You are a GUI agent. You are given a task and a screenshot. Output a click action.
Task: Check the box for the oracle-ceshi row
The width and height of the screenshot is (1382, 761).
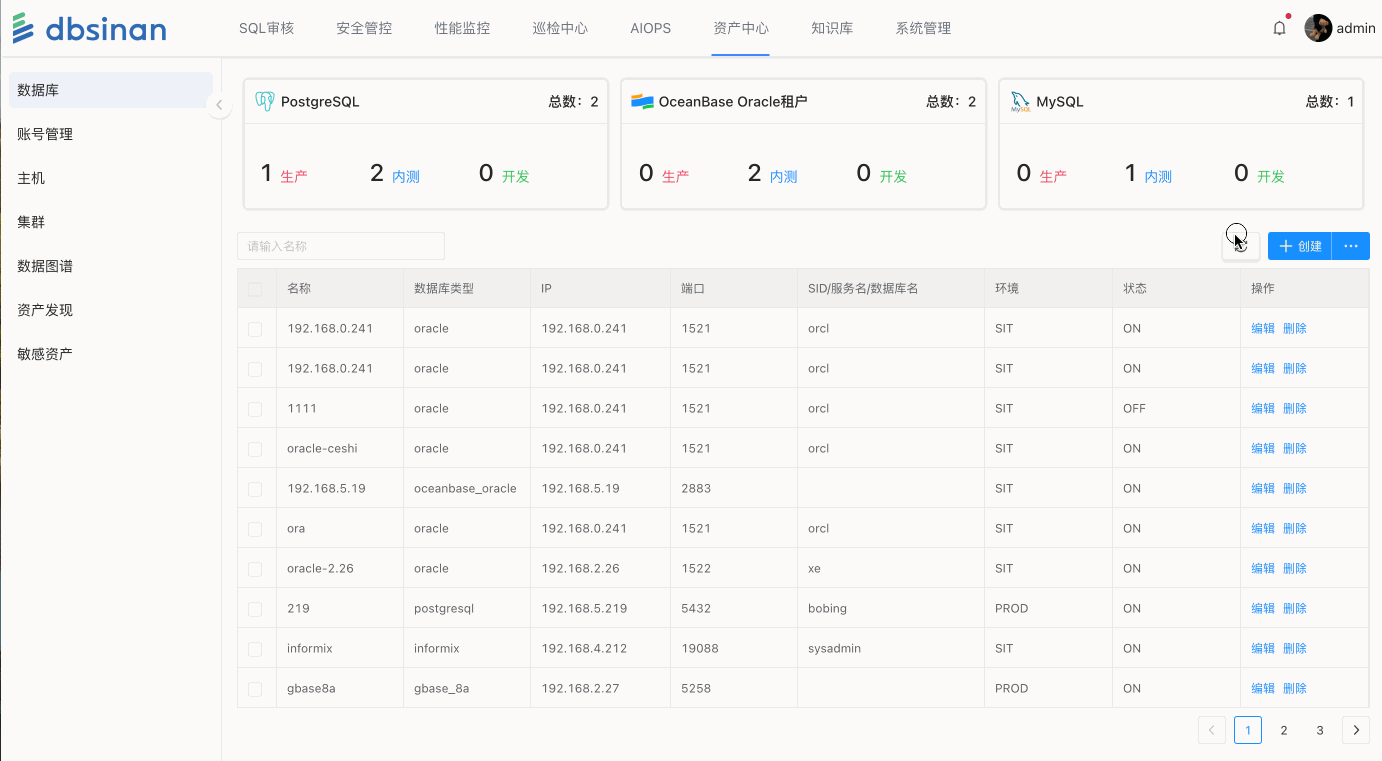[x=255, y=449]
